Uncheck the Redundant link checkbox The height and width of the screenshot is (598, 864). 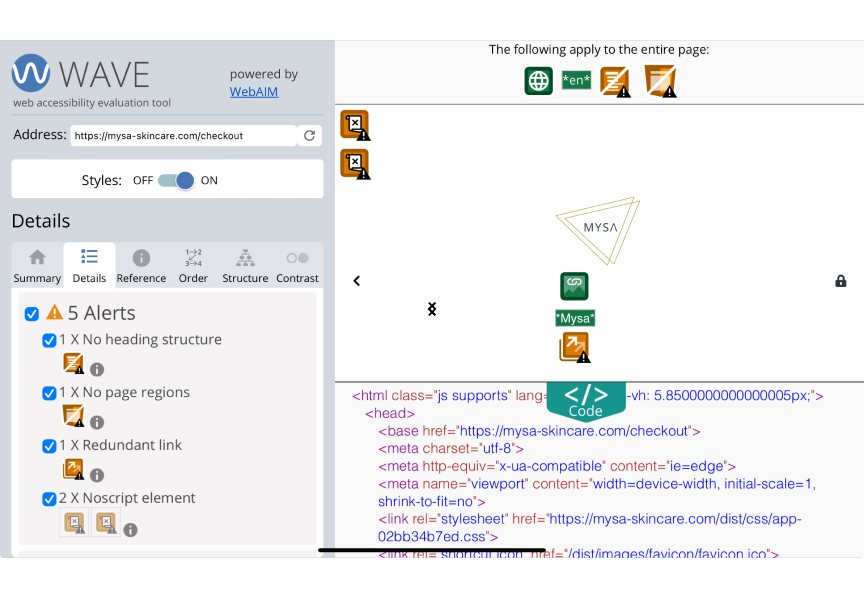pos(49,446)
